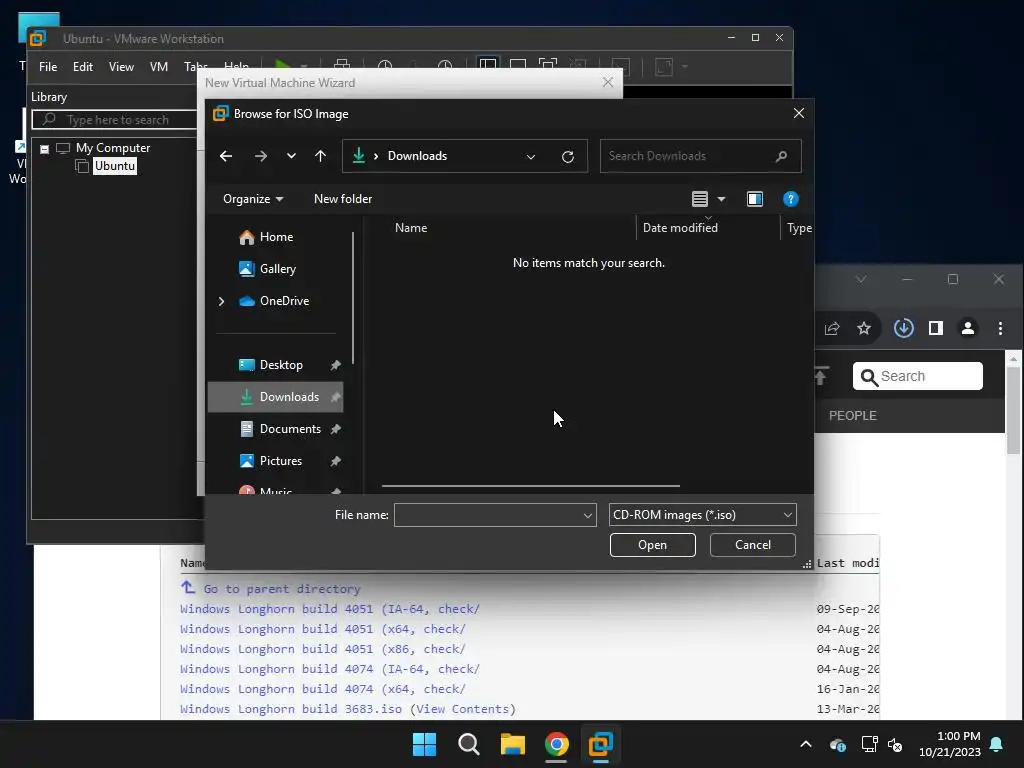1024x768 pixels.
Task: Go up one folder level in file dialog
Action: [x=320, y=156]
